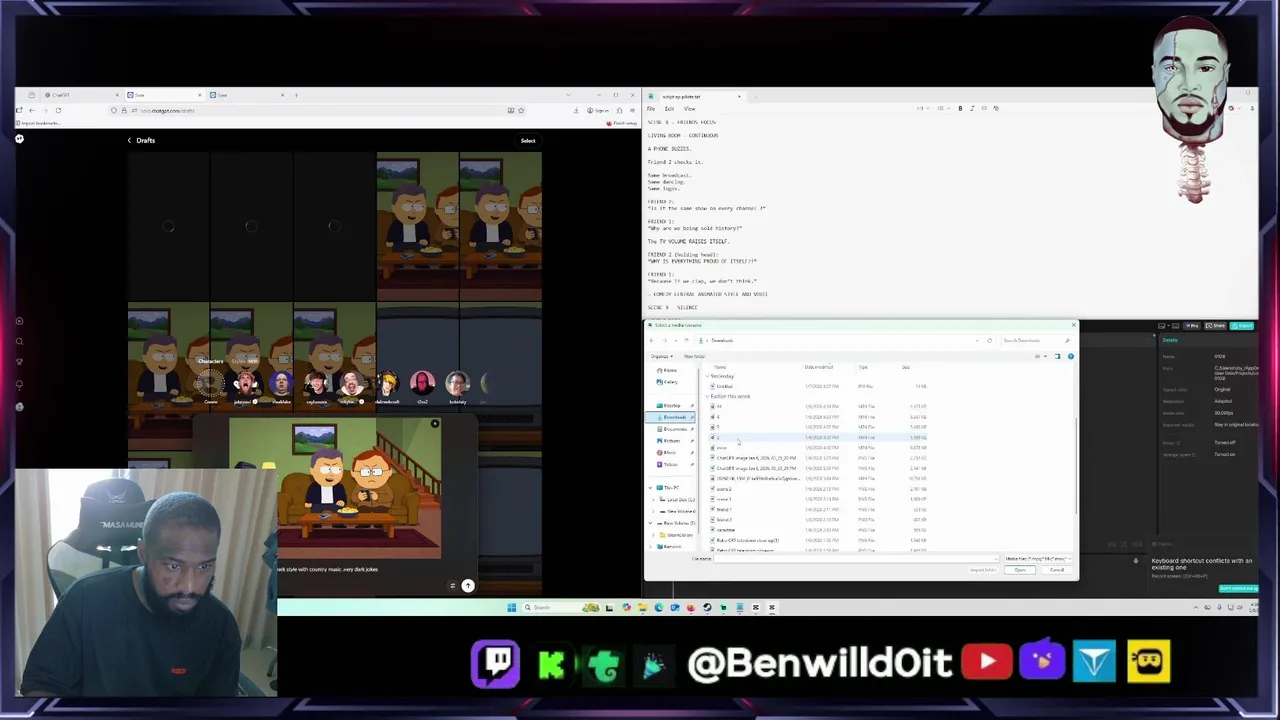The image size is (1280, 720).
Task: Open Pictures quick access folder
Action: [670, 441]
